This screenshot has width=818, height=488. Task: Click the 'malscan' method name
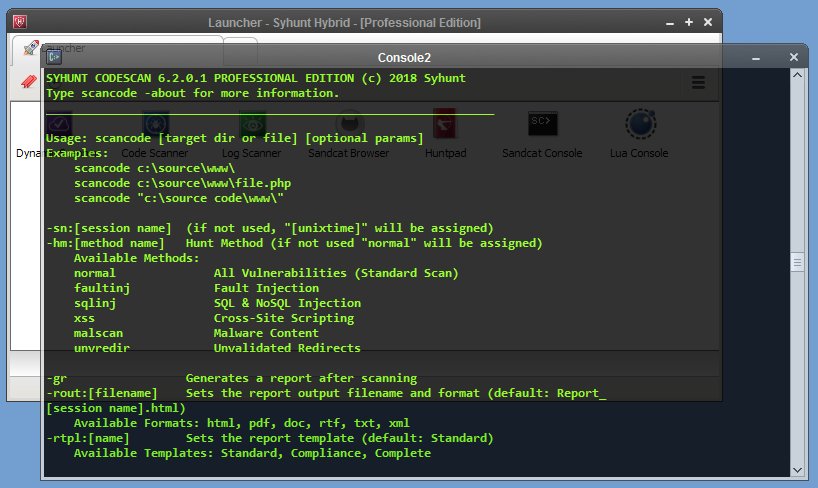tap(99, 333)
